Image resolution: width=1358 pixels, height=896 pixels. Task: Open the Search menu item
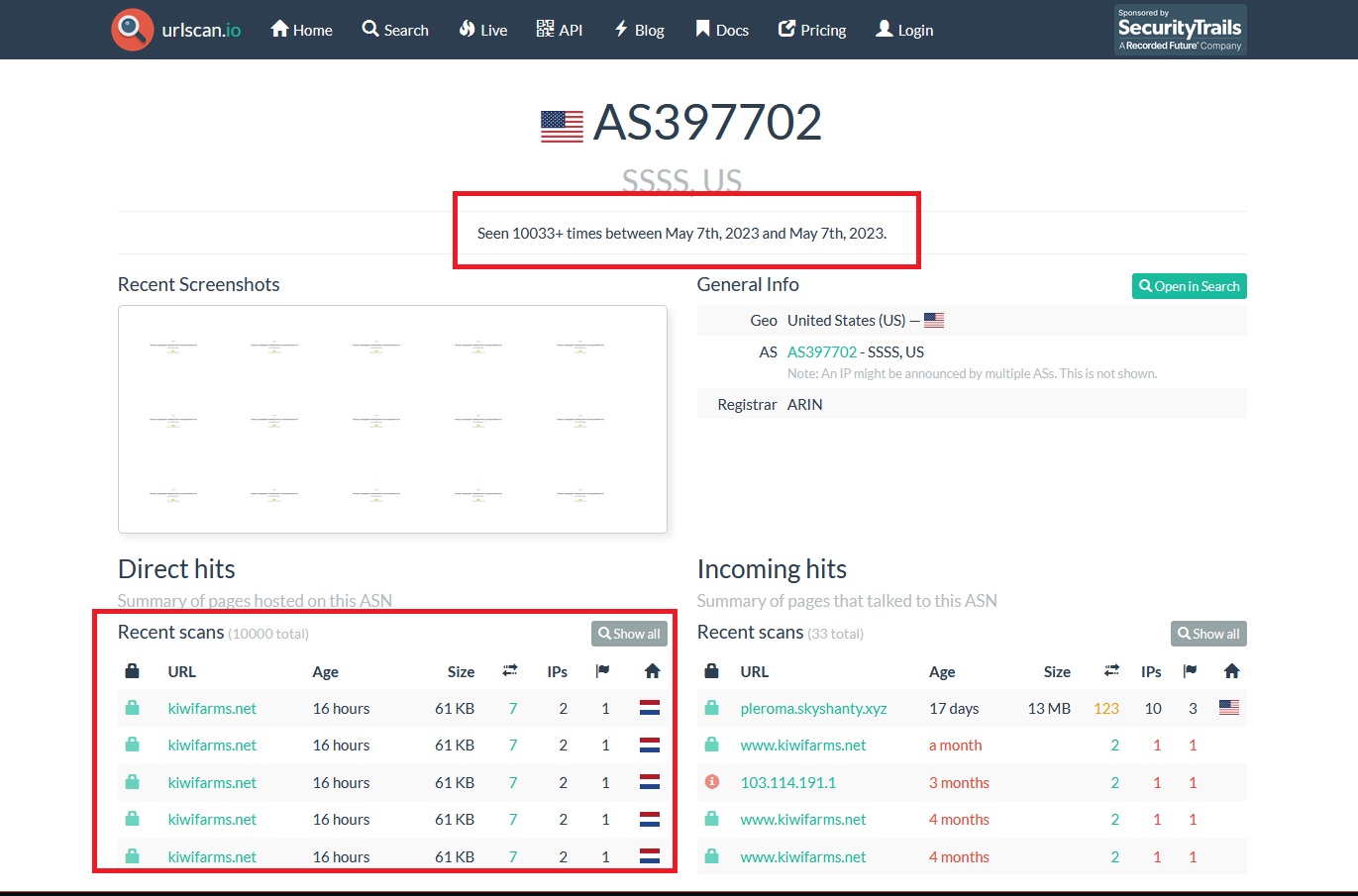pos(395,30)
